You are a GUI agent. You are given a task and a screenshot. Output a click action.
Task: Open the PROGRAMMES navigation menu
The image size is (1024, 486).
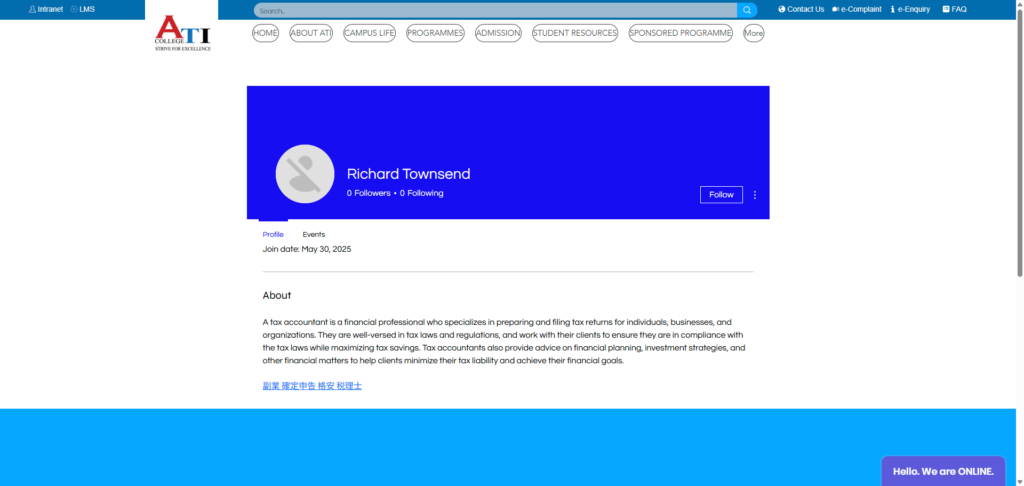(x=435, y=33)
